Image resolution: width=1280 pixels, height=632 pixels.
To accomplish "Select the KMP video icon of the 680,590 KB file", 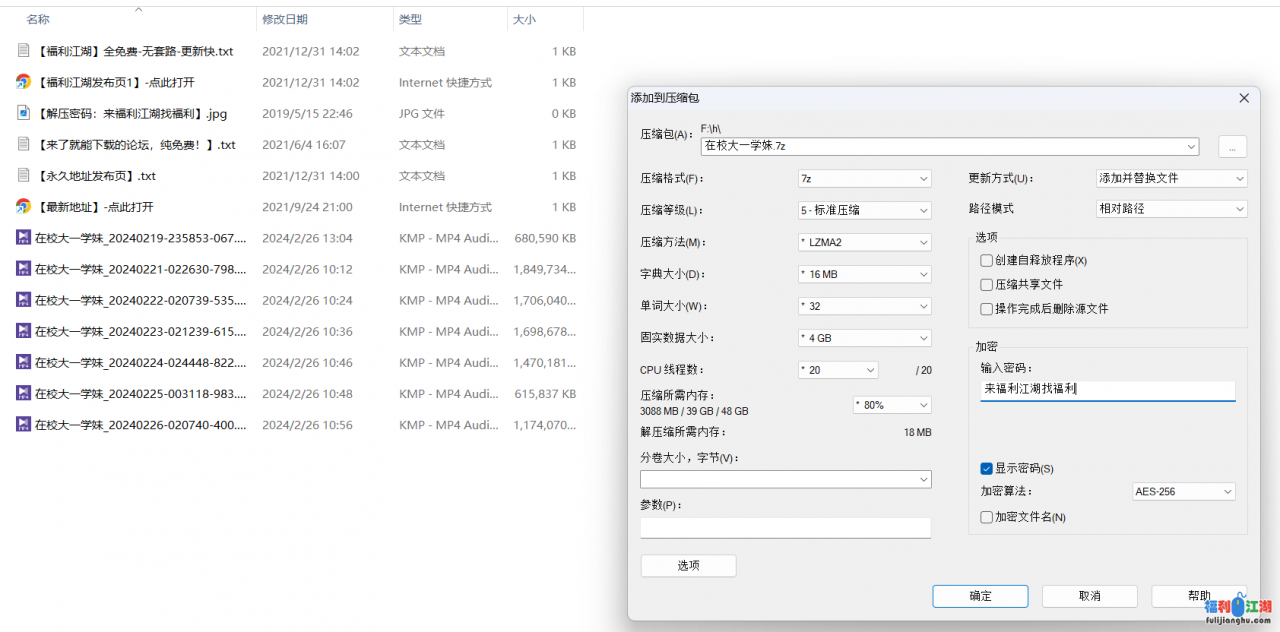I will [23, 238].
